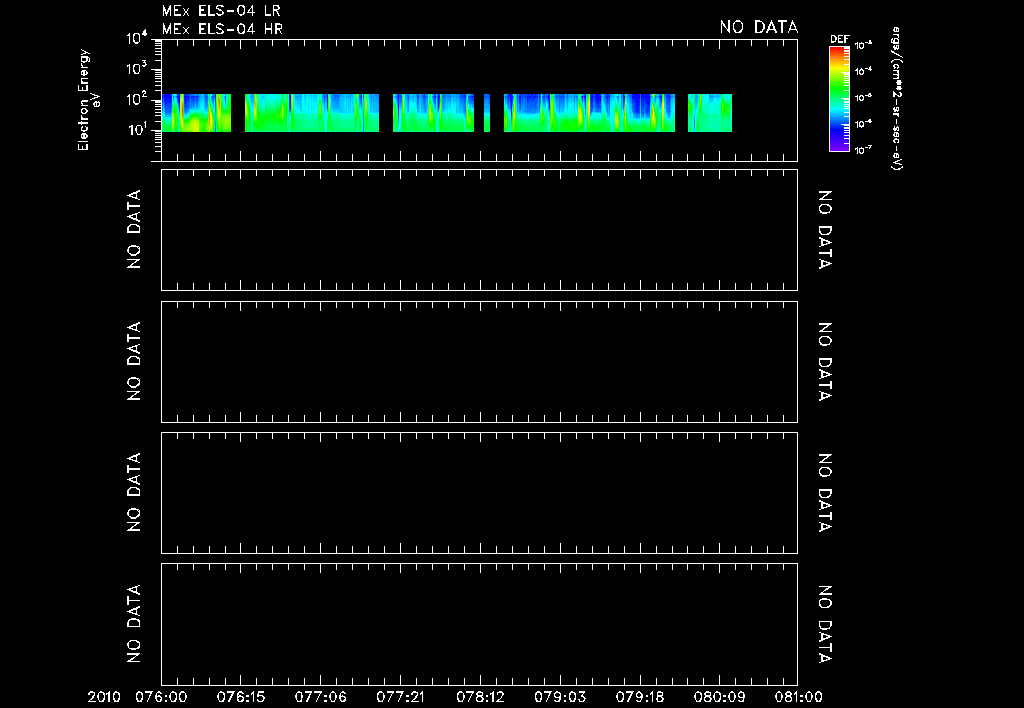The width and height of the screenshot is (1024, 708).
Task: Click the 10^-7 tick label of the color bar
Action: [x=863, y=150]
